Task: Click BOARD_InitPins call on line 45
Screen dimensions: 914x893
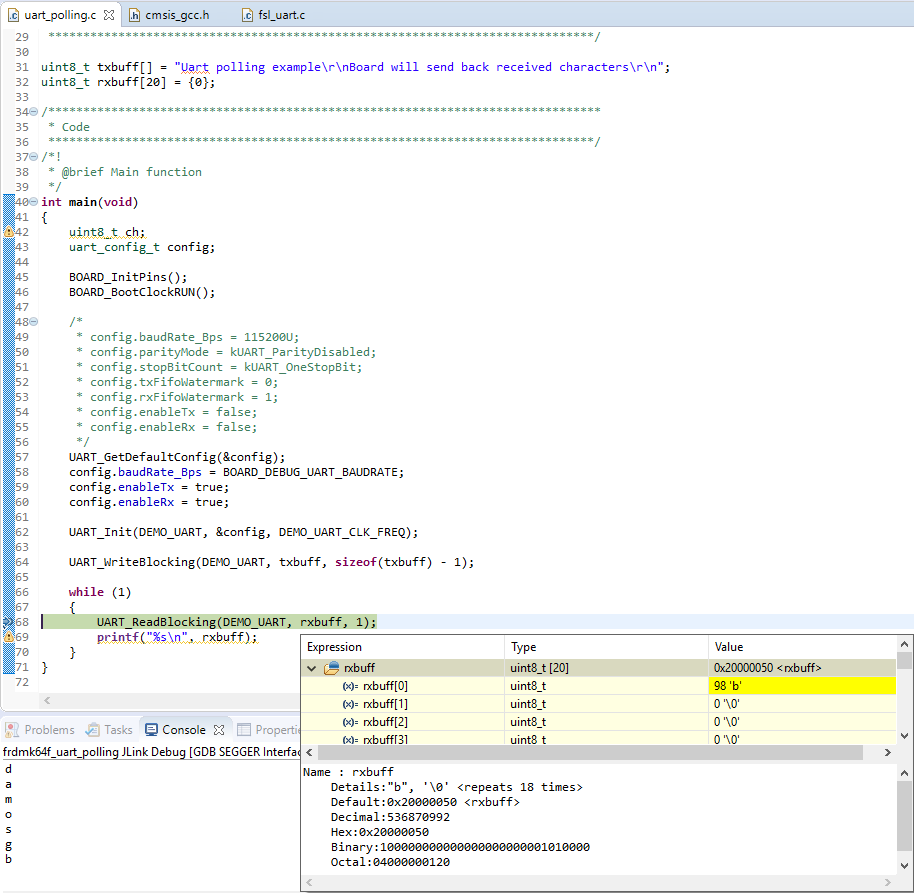Action: coord(128,277)
